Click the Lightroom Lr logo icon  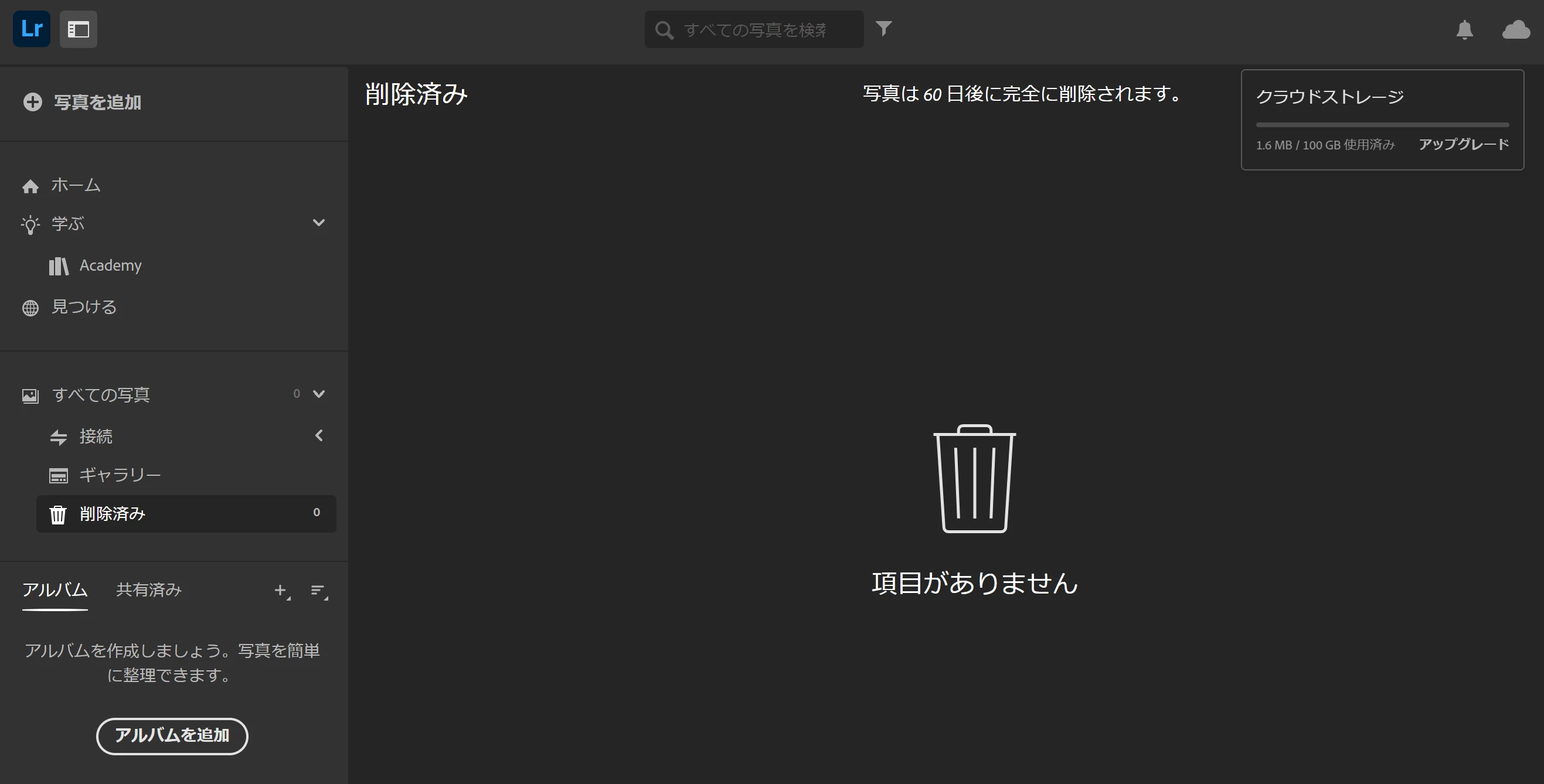pyautogui.click(x=31, y=29)
